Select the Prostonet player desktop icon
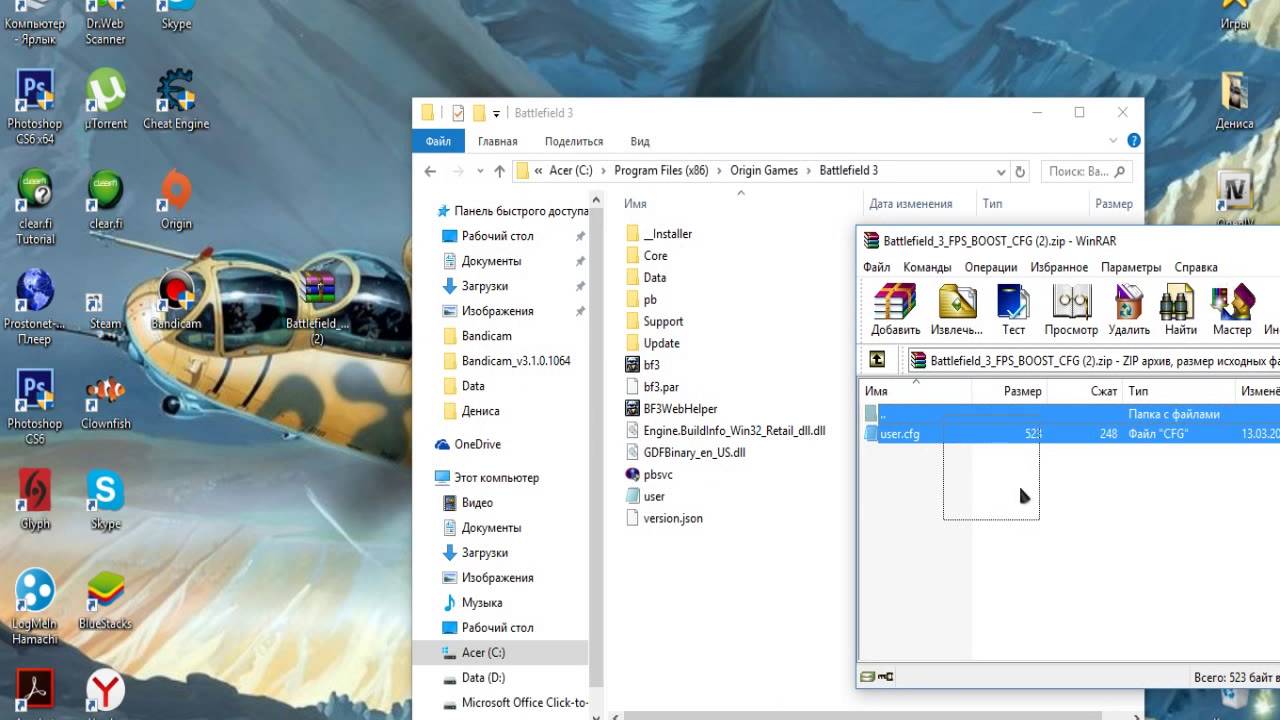The image size is (1280, 720). tap(35, 307)
